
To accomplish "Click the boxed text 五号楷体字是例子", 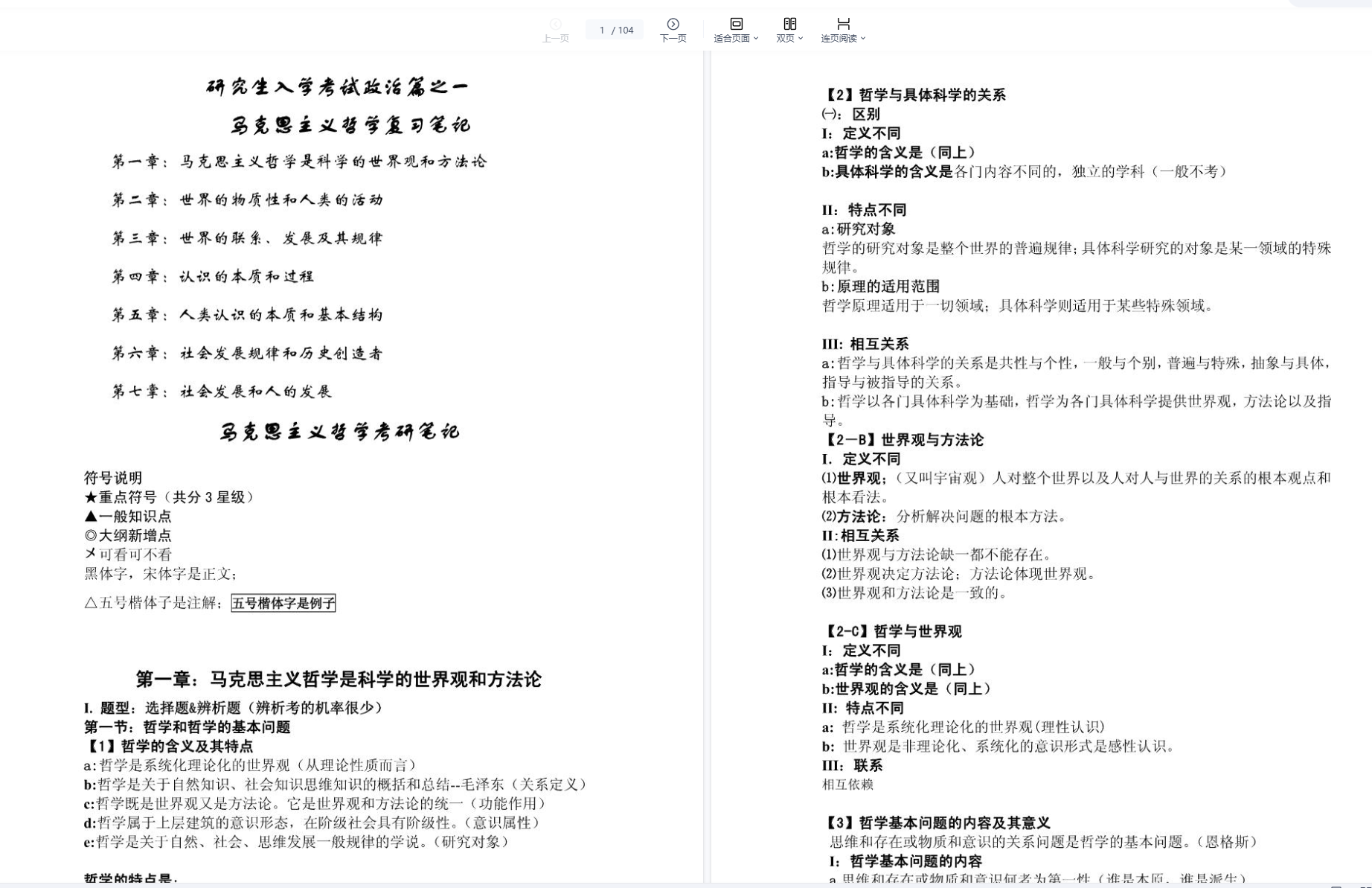I will point(283,603).
